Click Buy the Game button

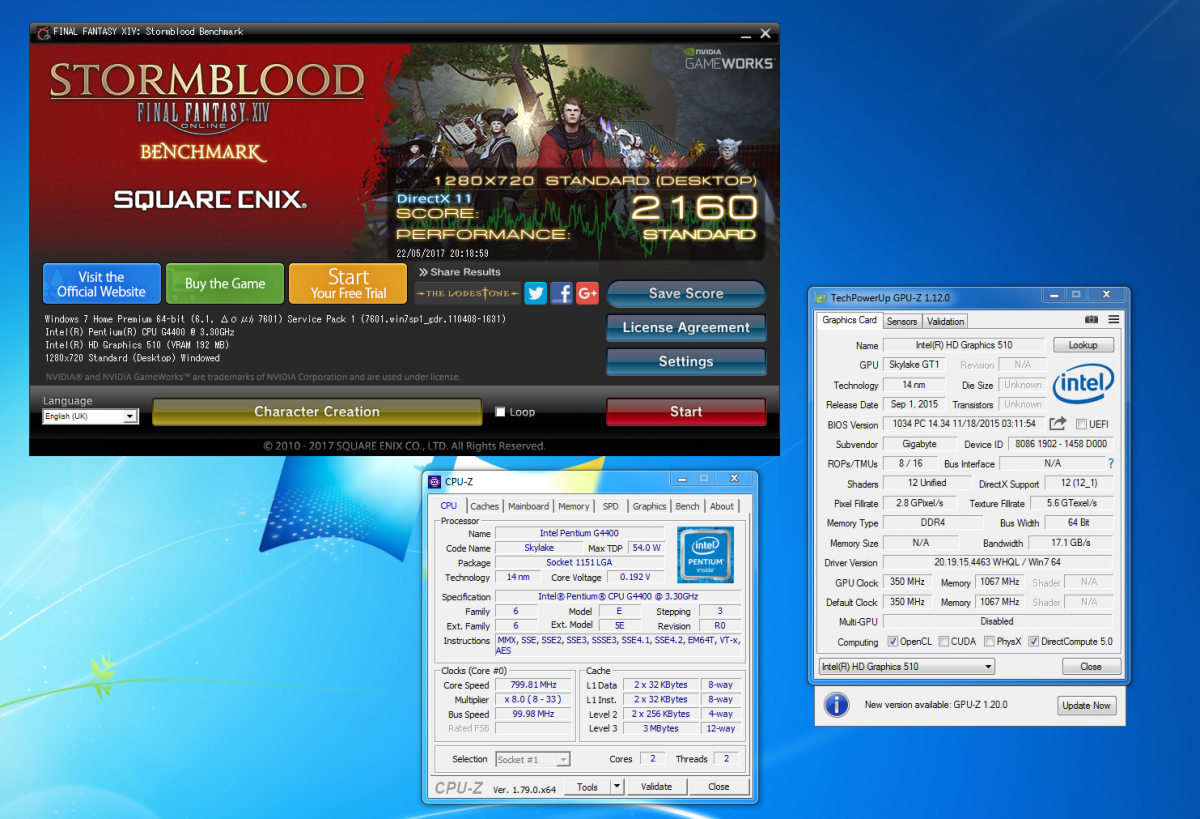225,284
